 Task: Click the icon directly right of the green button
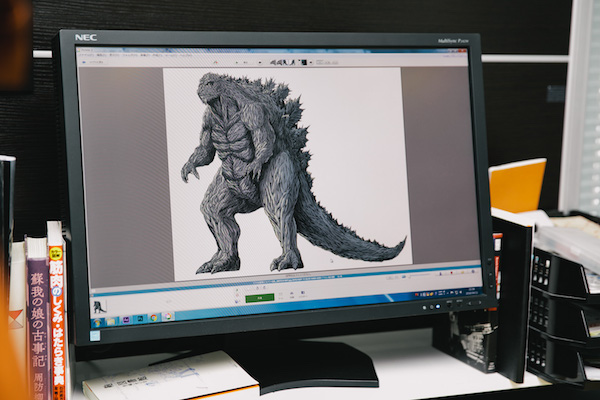pyautogui.click(x=281, y=295)
